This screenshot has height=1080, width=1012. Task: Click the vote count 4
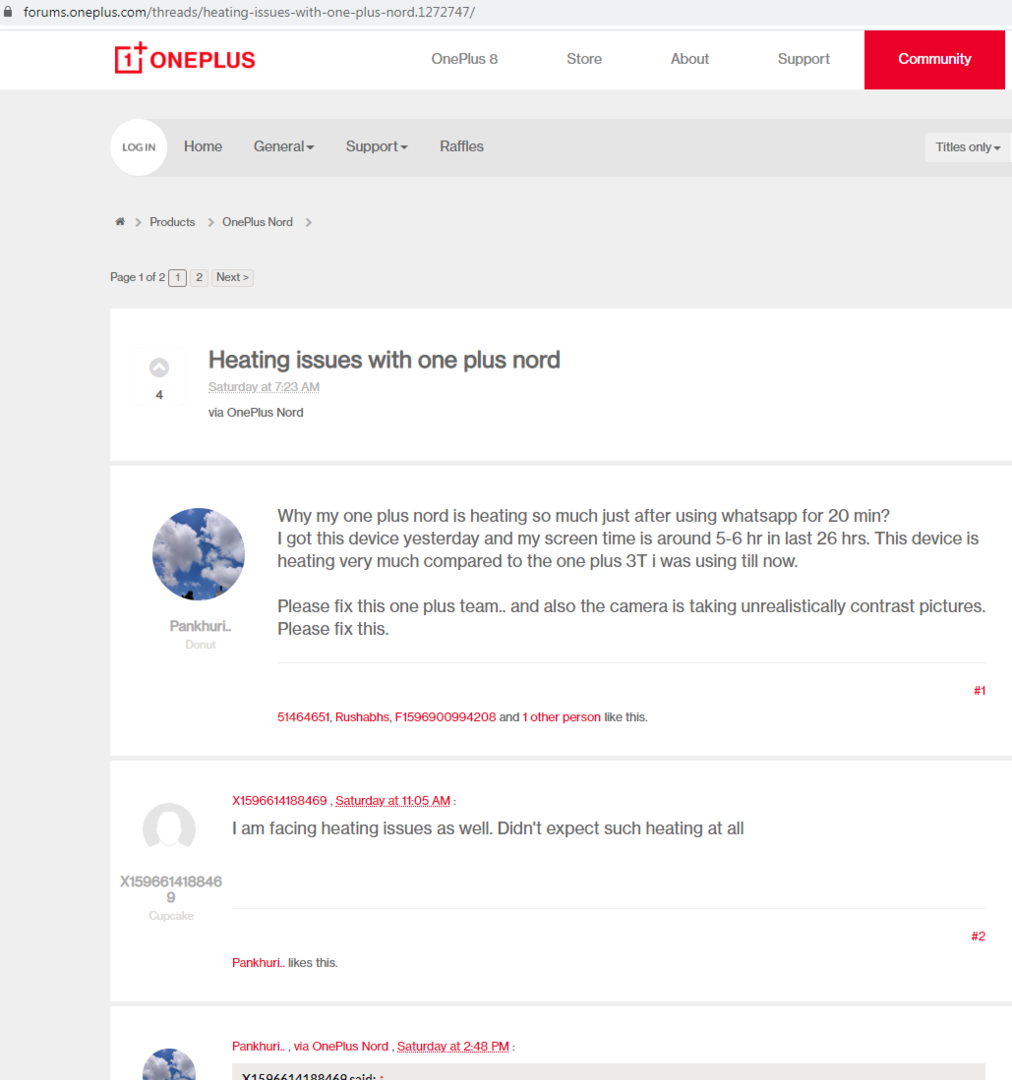click(x=159, y=395)
